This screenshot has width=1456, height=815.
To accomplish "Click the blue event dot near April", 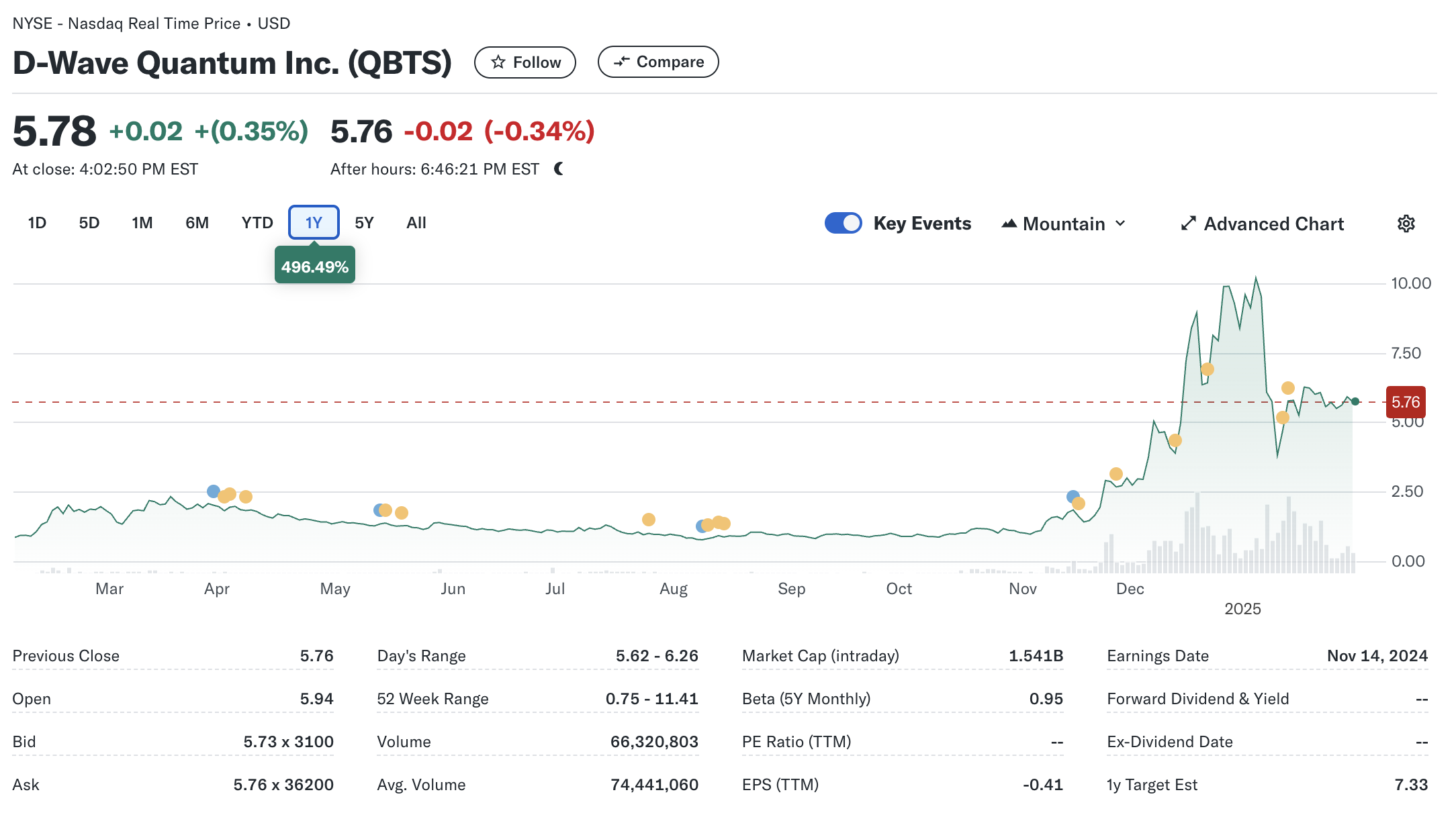I will (214, 491).
